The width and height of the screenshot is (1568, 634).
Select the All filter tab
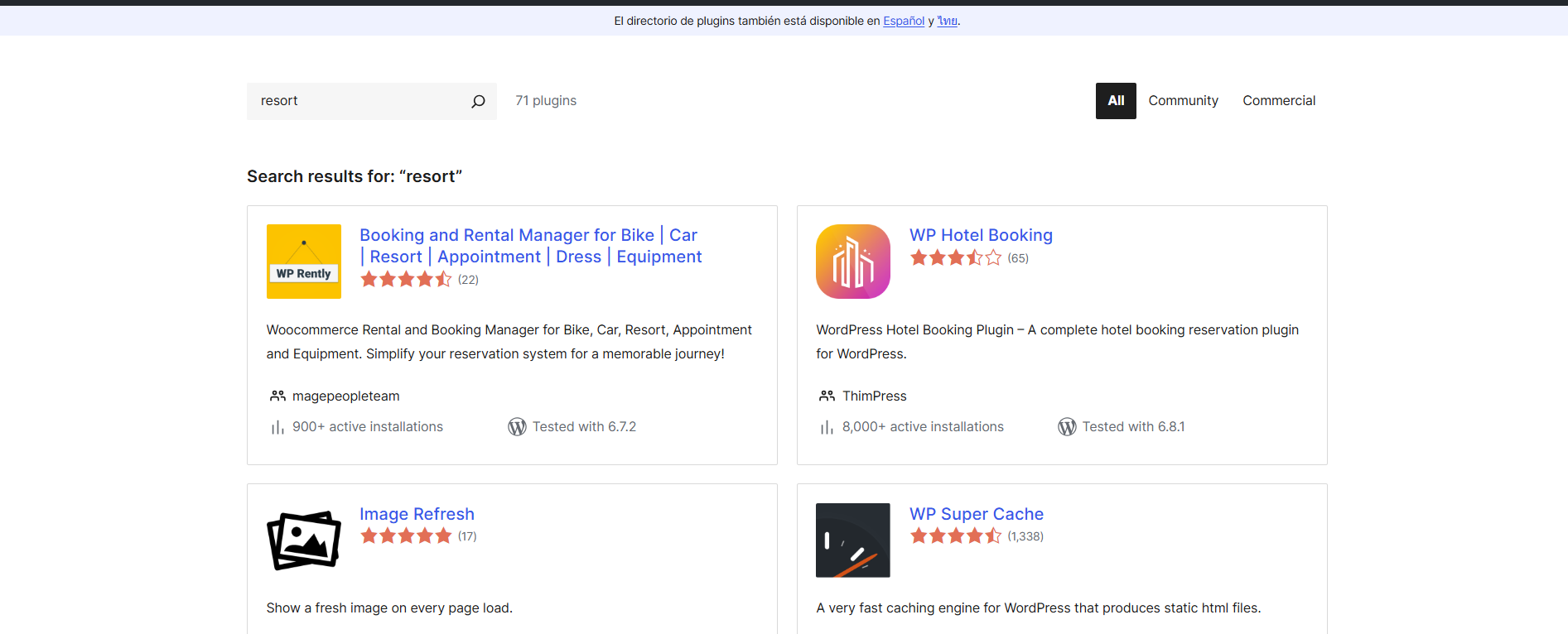(x=1116, y=101)
